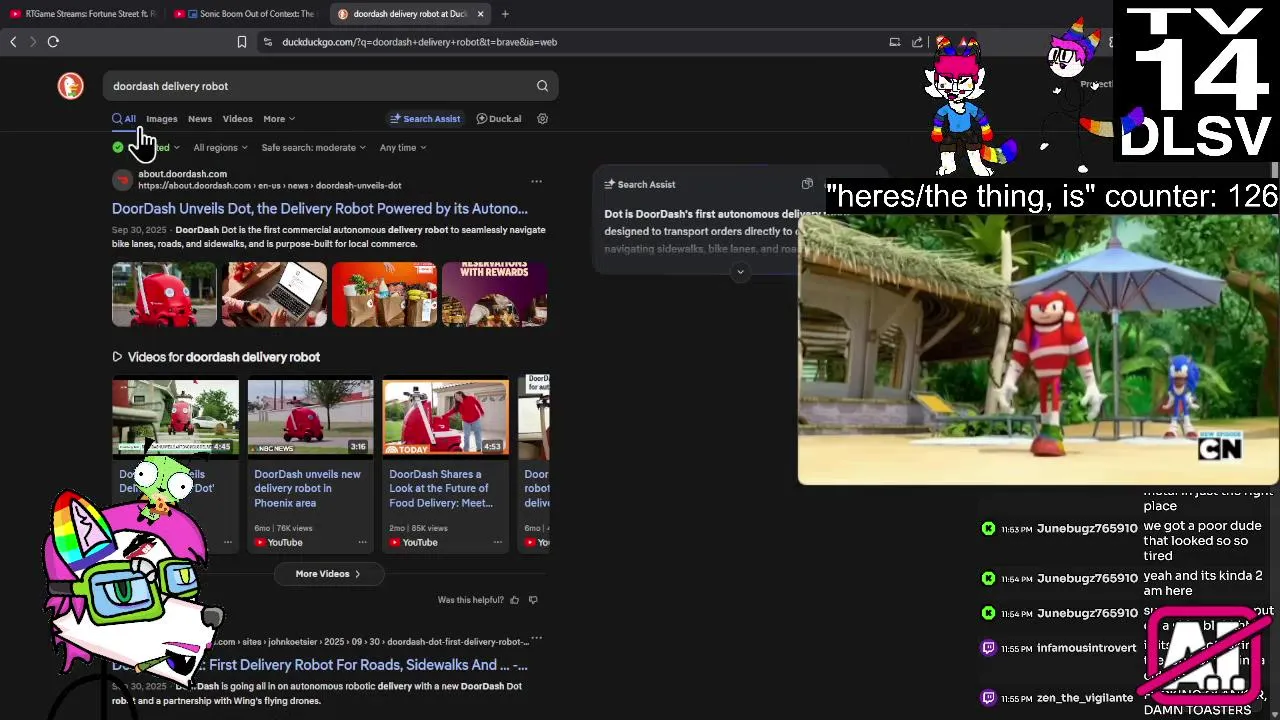Click Junebugz765910 'yeah and its kinda 2 am' message
The width and height of the screenshot is (1280, 720).
tap(1203, 583)
